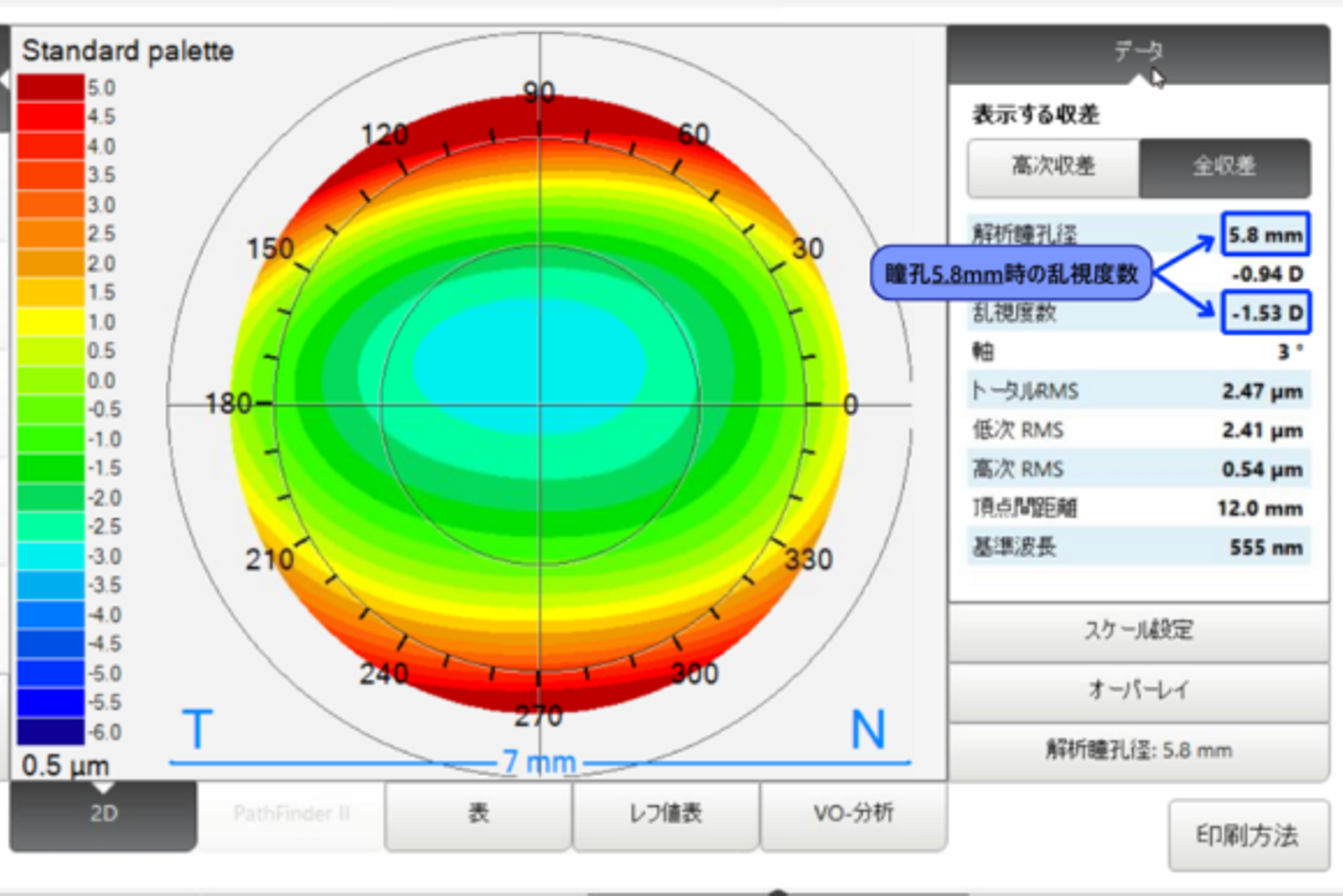The height and width of the screenshot is (896, 1343).
Task: Pick the red 4.0 palette swatch
Action: coord(50,146)
